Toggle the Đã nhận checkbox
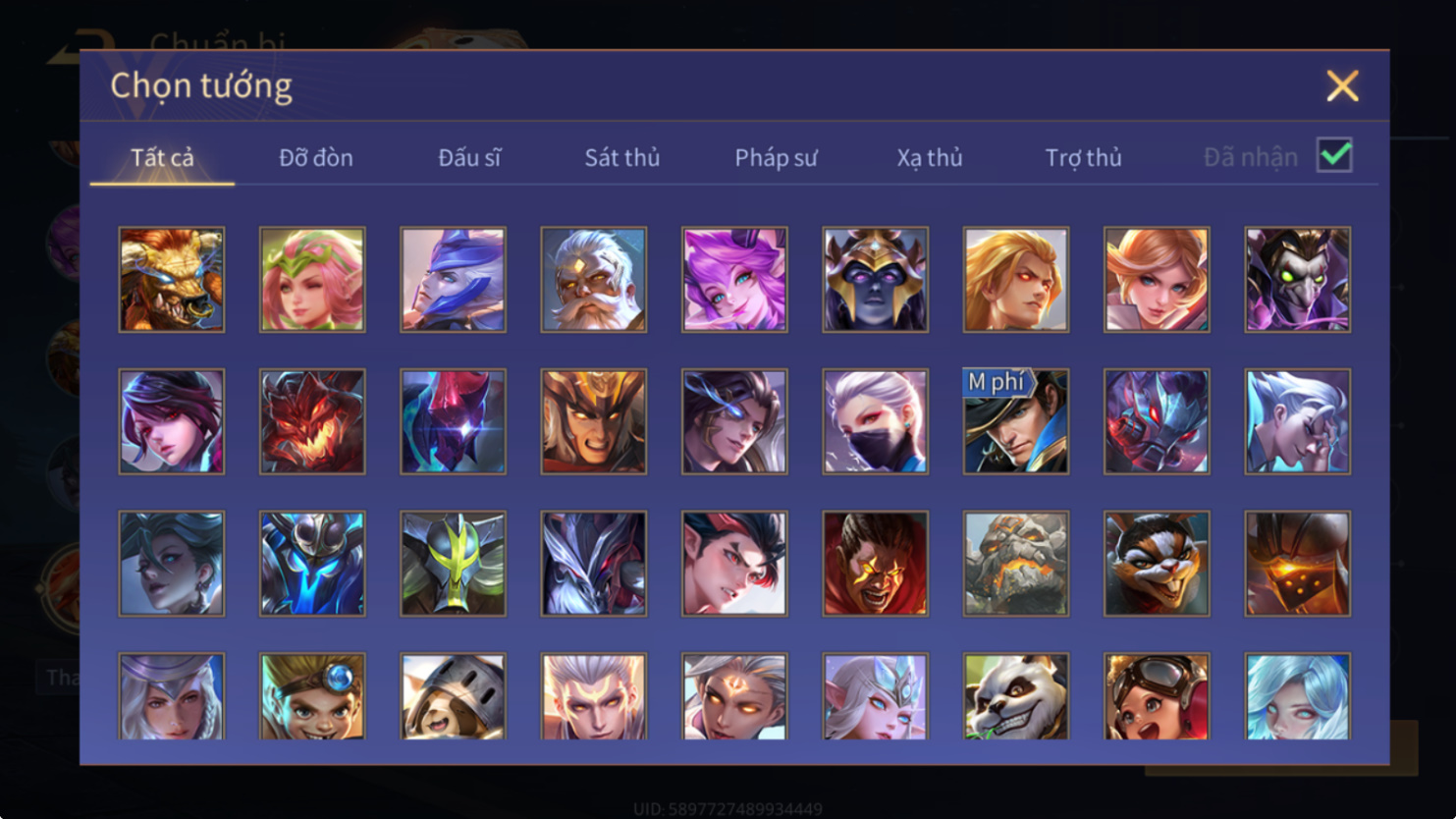The width and height of the screenshot is (1456, 819). point(1334,155)
